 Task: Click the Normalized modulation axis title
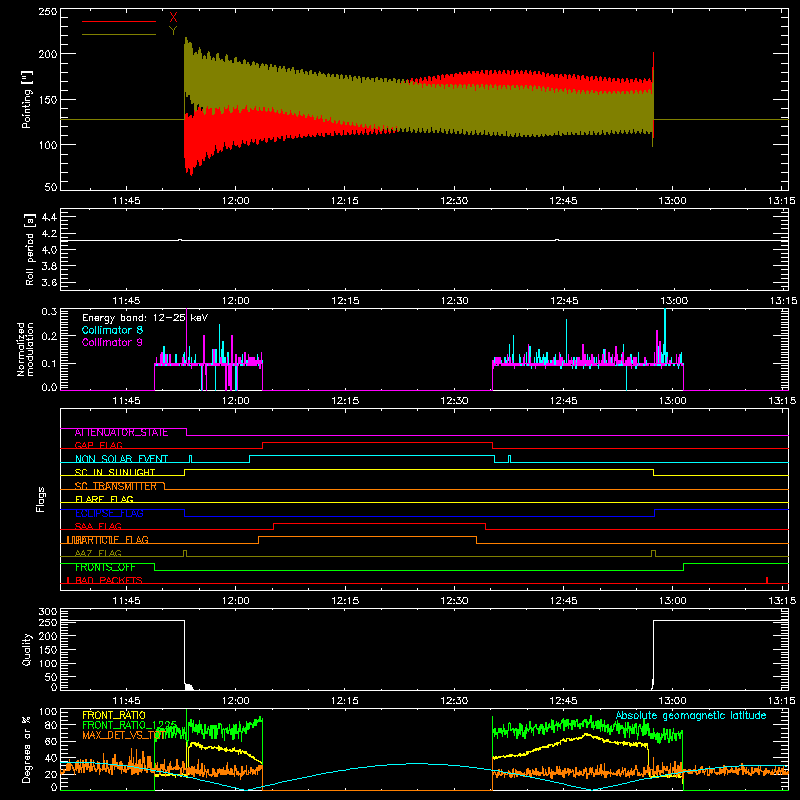(x=25, y=349)
